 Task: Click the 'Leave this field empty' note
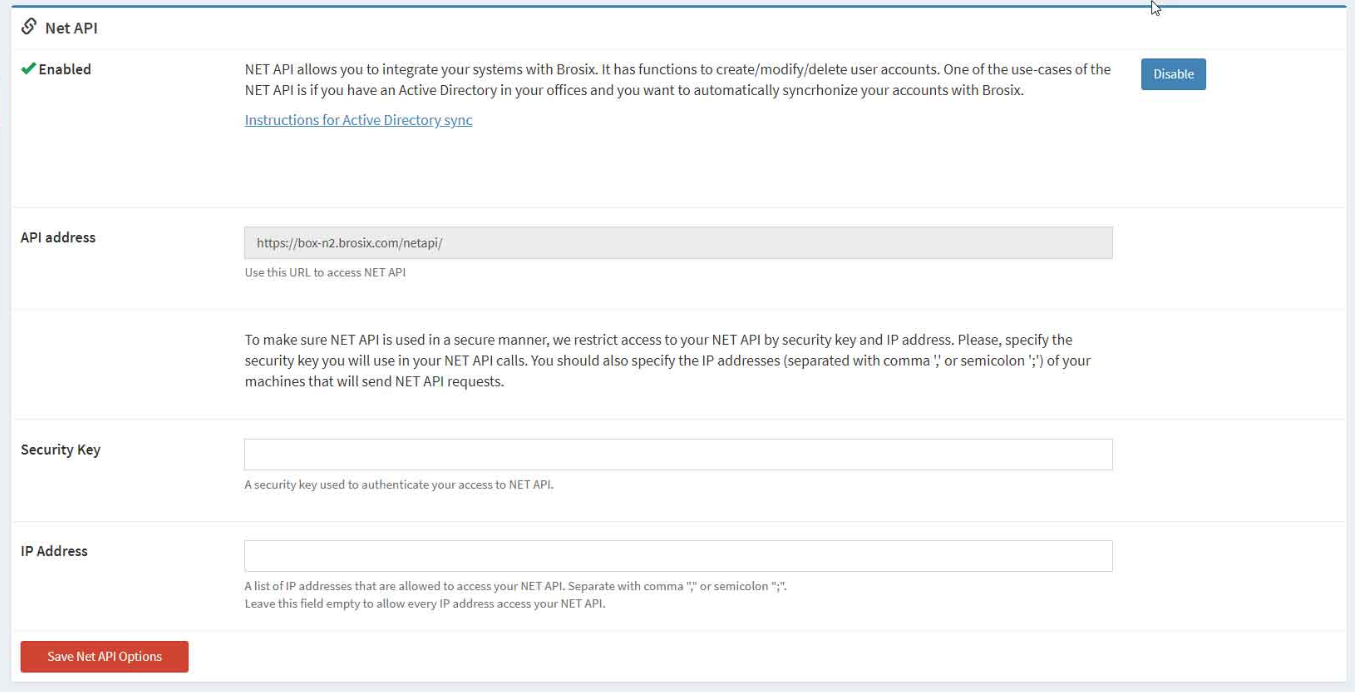425,604
